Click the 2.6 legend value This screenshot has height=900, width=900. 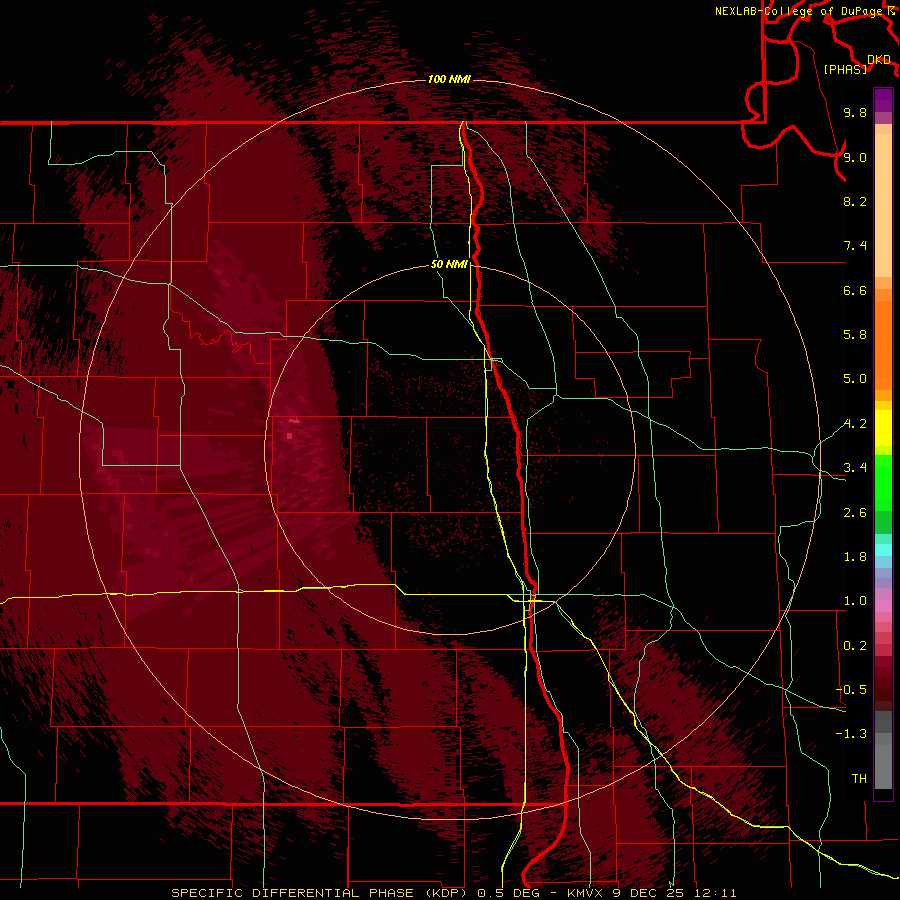point(855,513)
